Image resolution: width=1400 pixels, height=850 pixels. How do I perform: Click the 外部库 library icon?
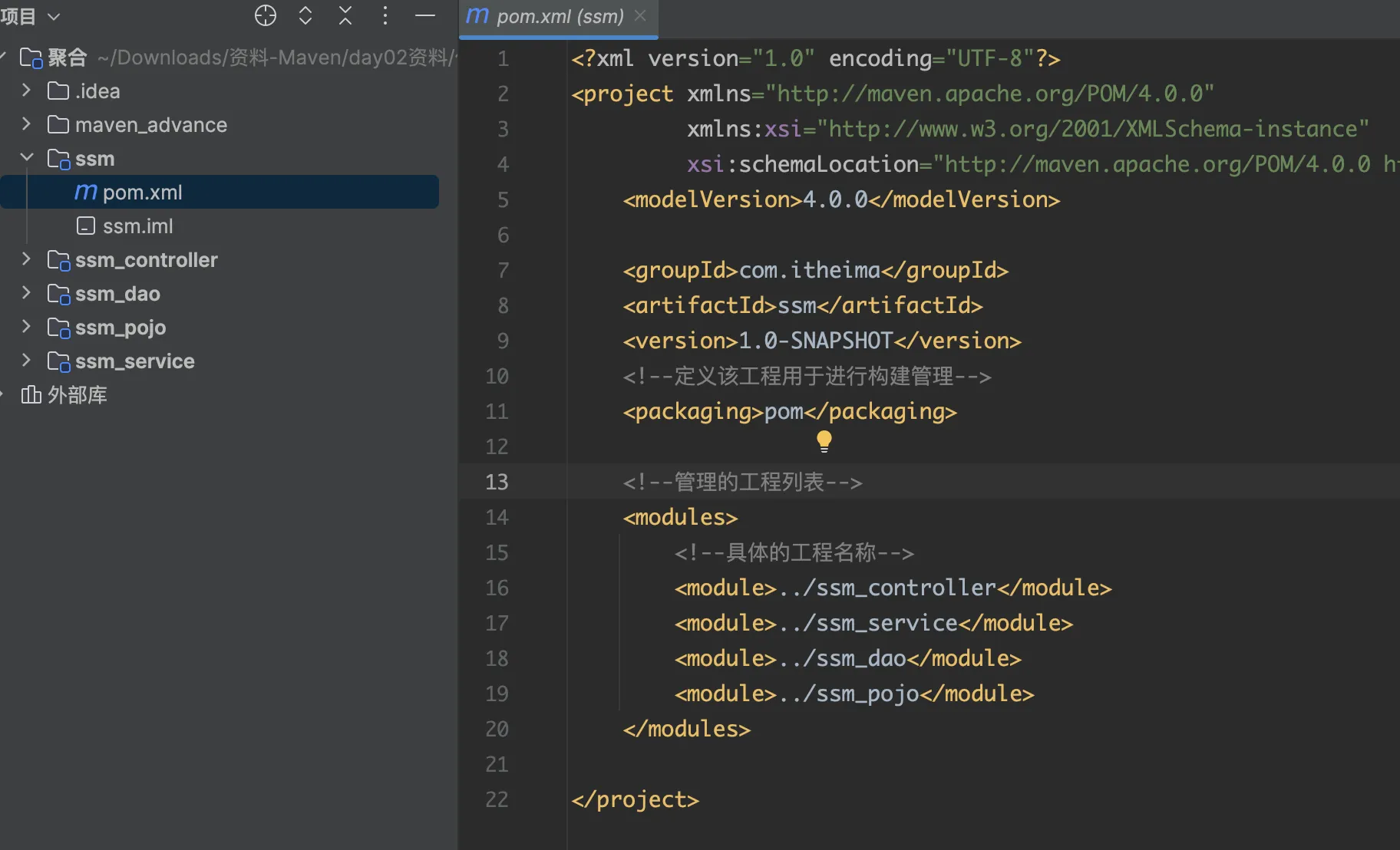31,394
